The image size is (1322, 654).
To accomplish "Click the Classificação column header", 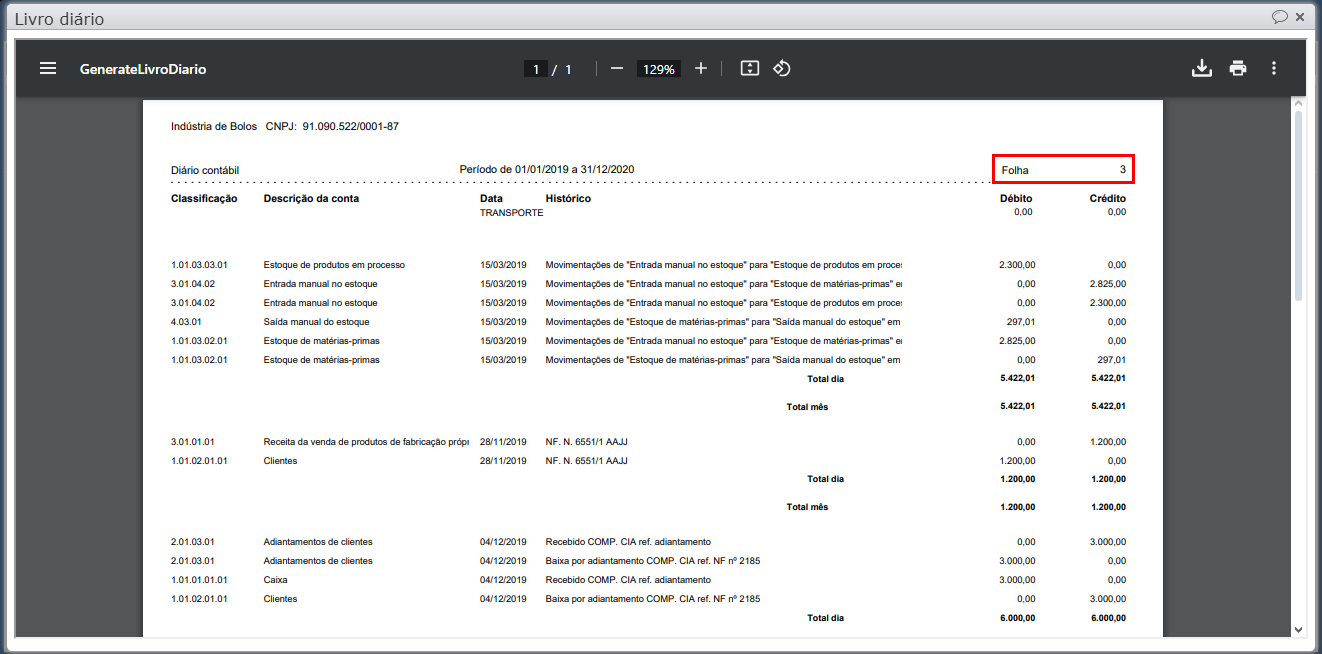I will point(204,199).
